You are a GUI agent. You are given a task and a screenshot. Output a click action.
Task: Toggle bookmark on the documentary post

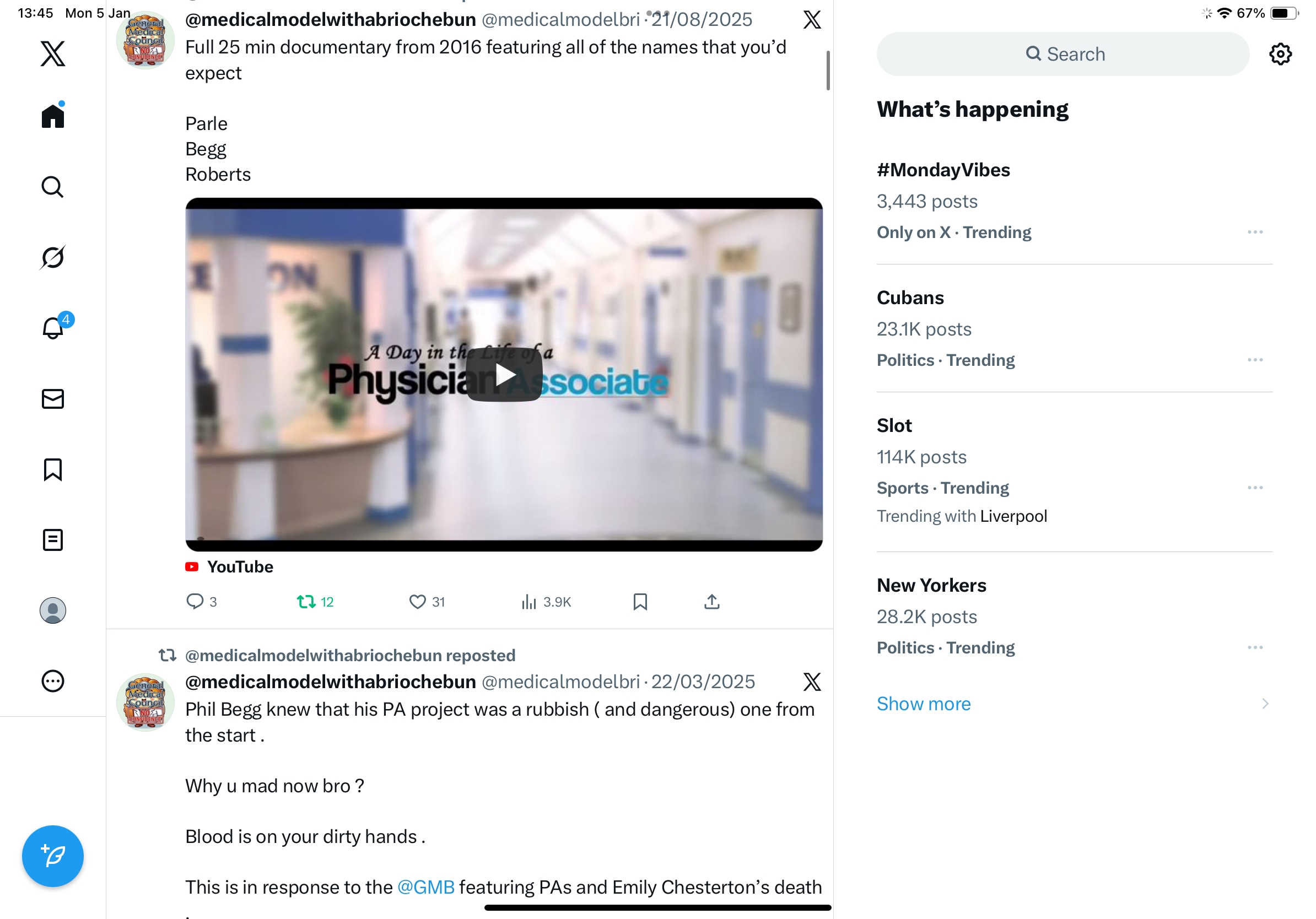pos(640,602)
